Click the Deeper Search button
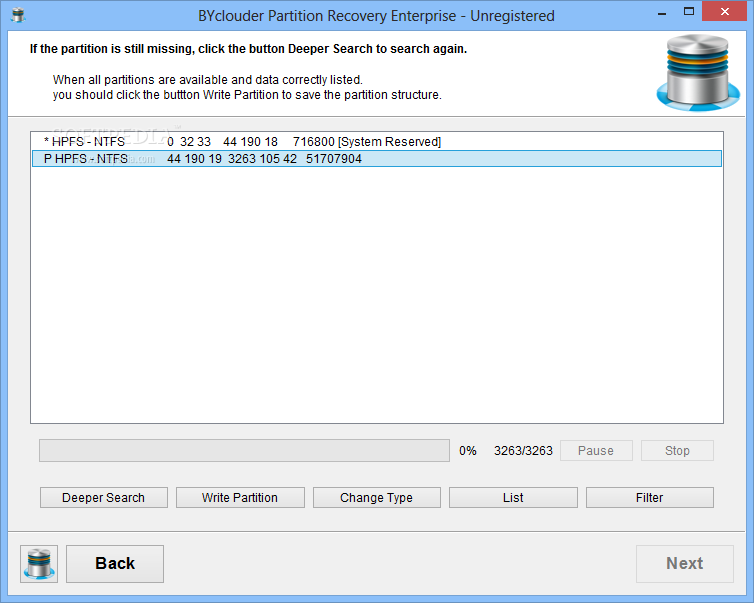This screenshot has width=754, height=603. (x=104, y=498)
